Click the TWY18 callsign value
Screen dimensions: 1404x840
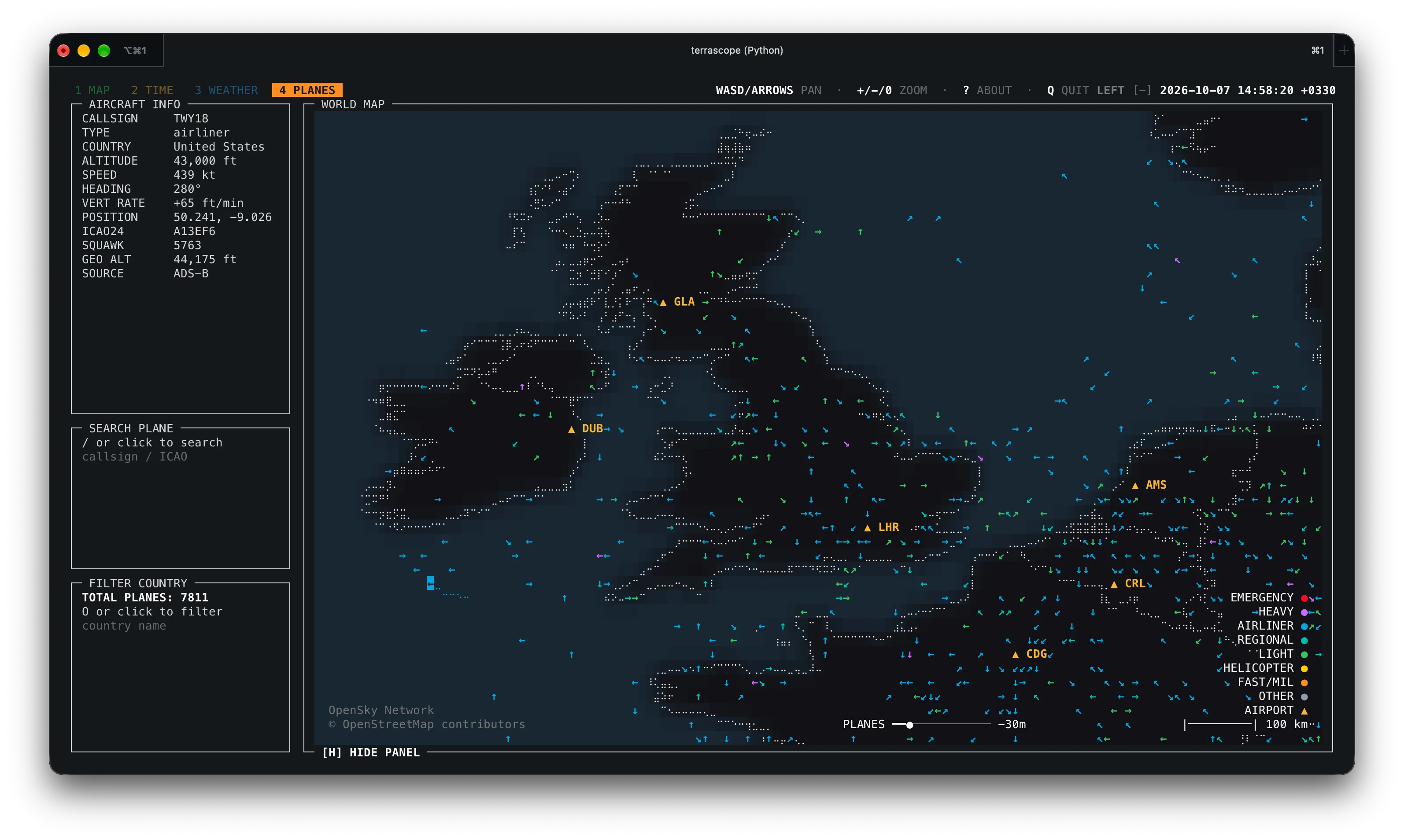click(191, 118)
